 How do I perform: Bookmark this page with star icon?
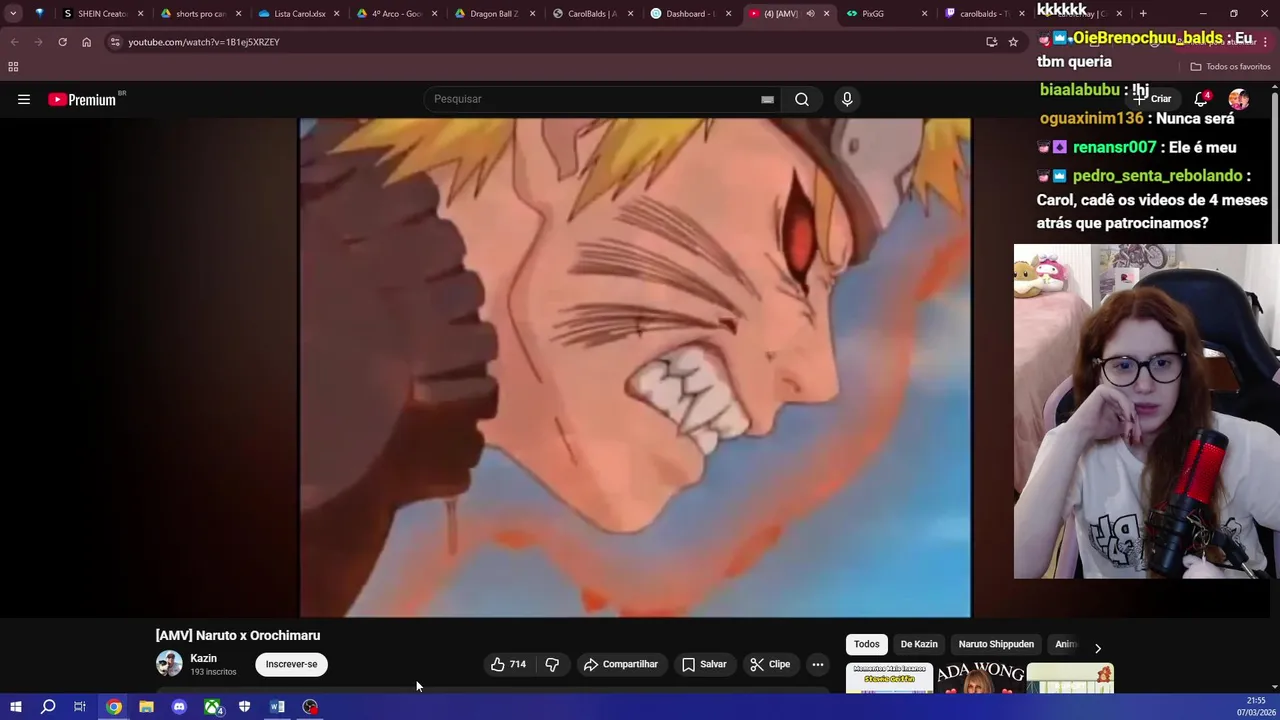pos(1013,42)
